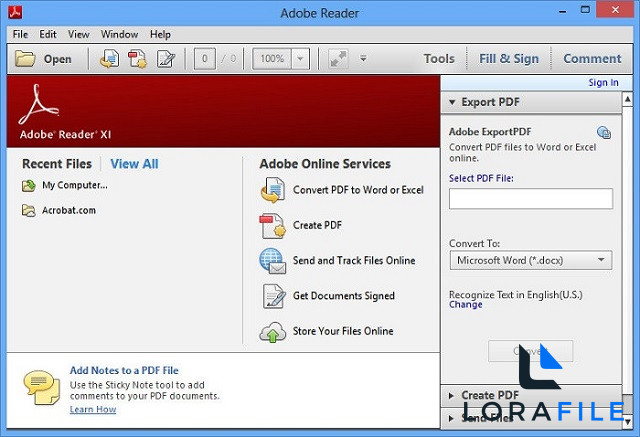The width and height of the screenshot is (640, 437).
Task: Click the Change language link
Action: pos(466,305)
